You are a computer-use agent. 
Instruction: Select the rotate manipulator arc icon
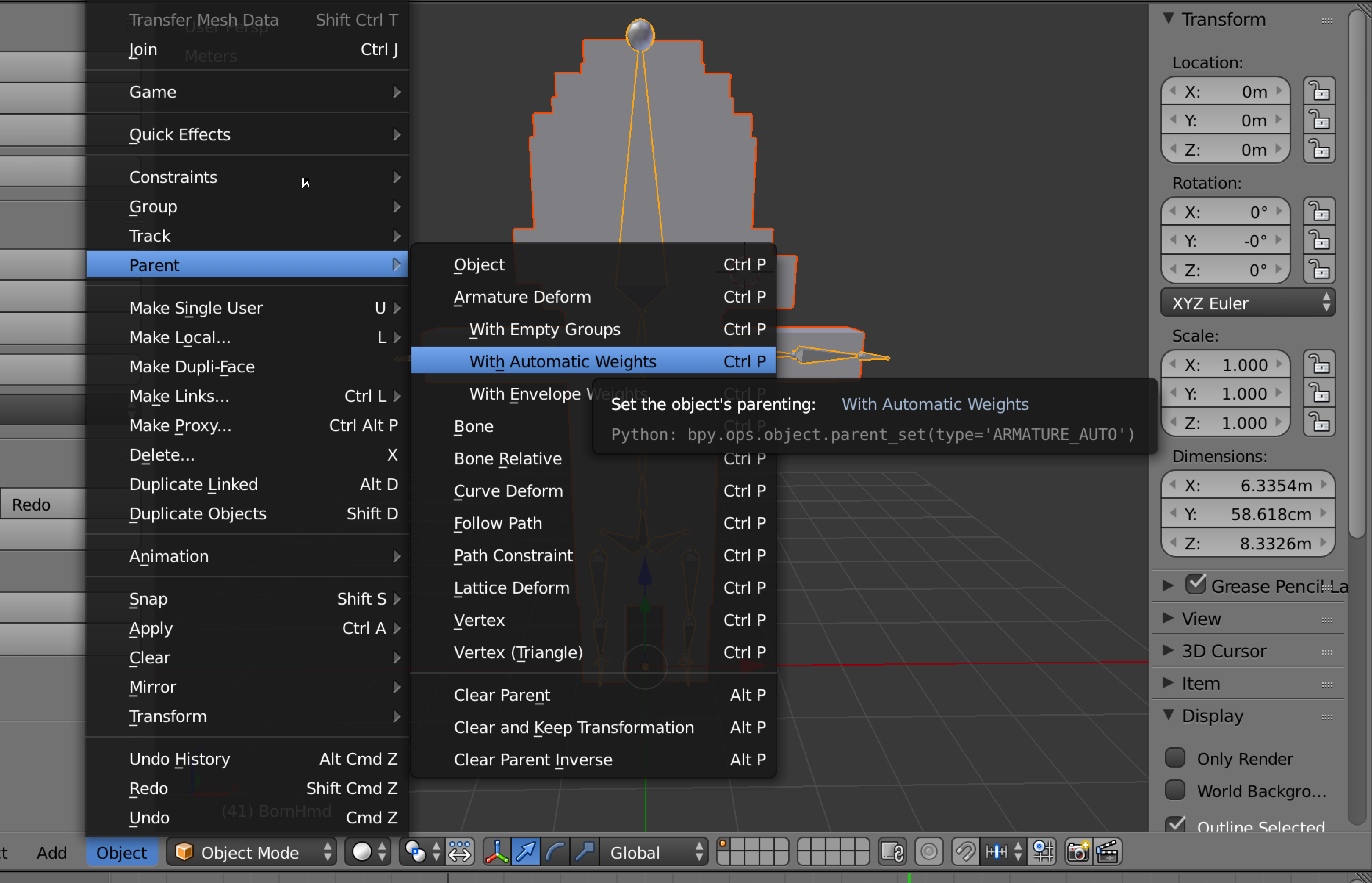pyautogui.click(x=555, y=852)
